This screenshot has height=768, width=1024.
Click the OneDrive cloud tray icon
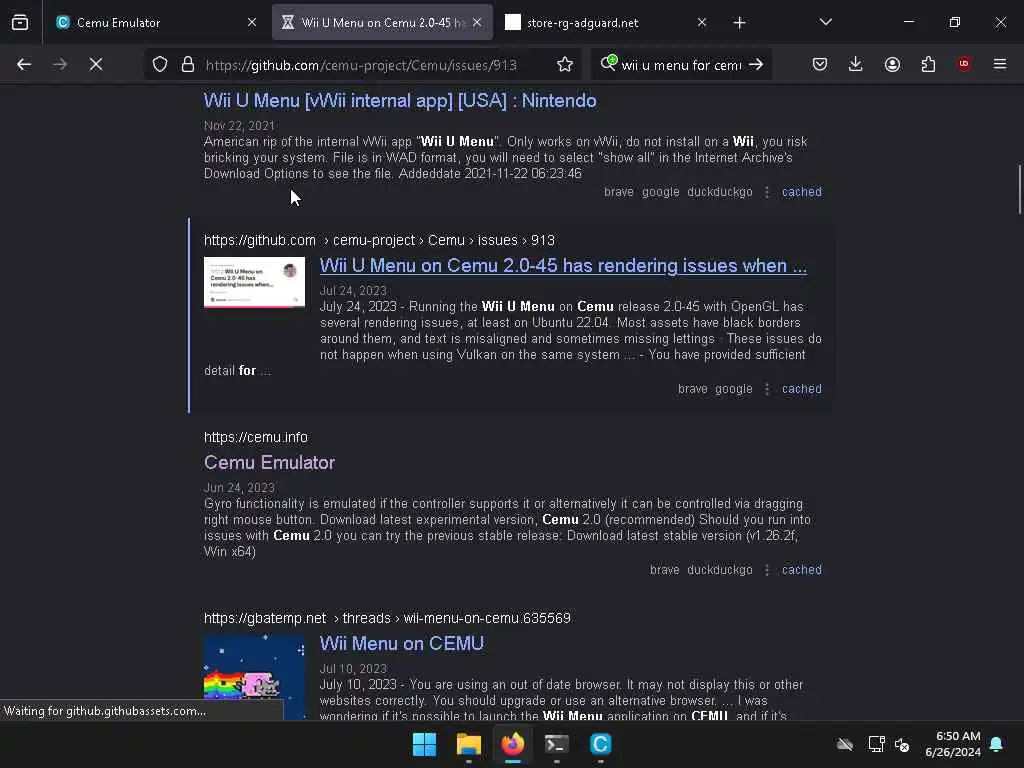coord(845,744)
